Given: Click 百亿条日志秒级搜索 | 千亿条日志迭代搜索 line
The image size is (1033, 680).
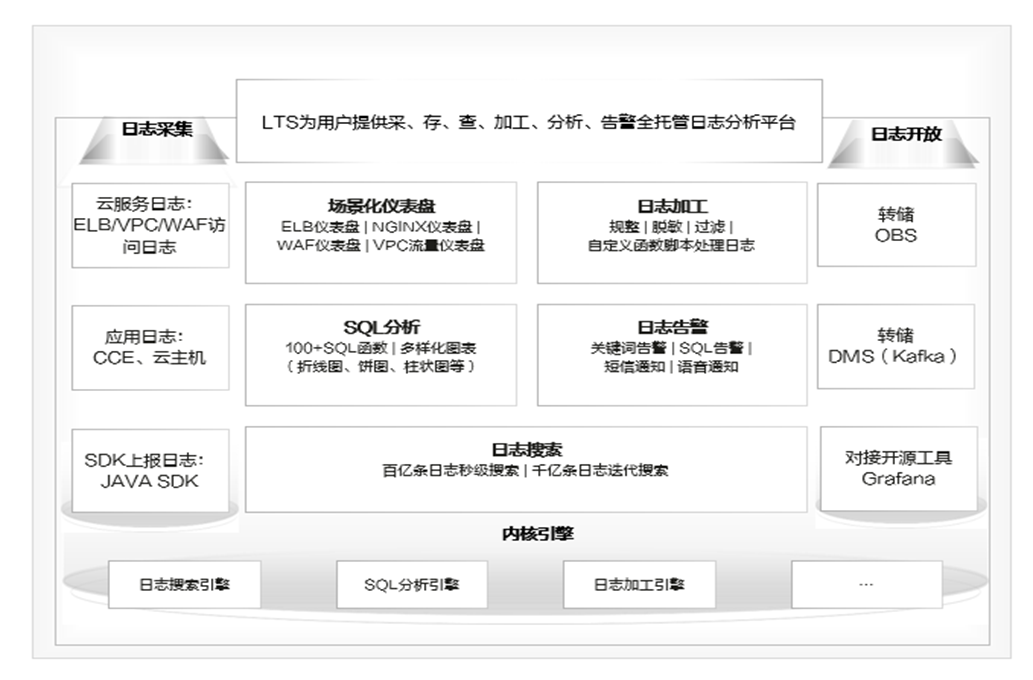Looking at the screenshot, I should [x=525, y=470].
